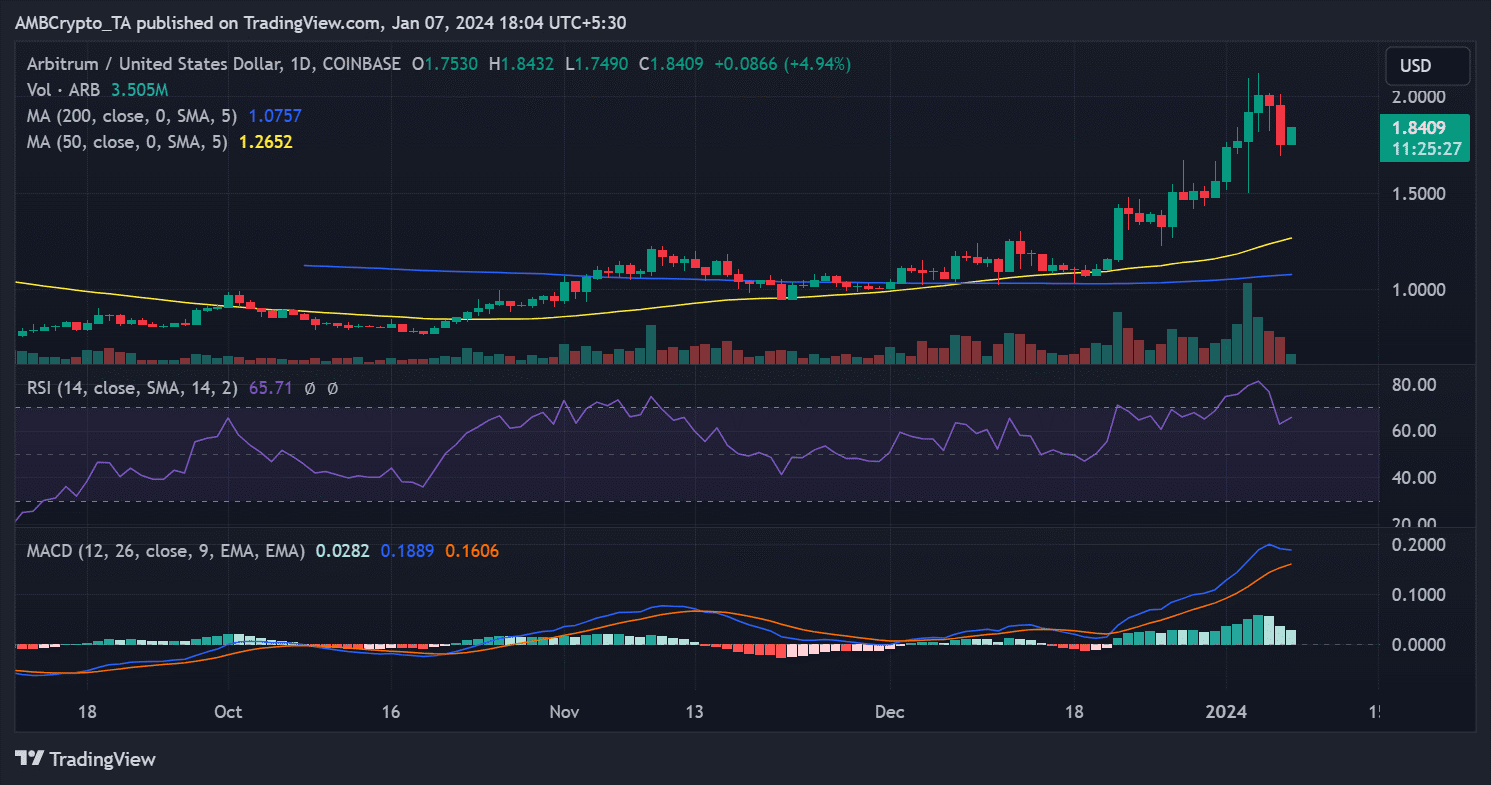Open the USD currency selector
This screenshot has height=785, width=1491.
(x=1427, y=66)
